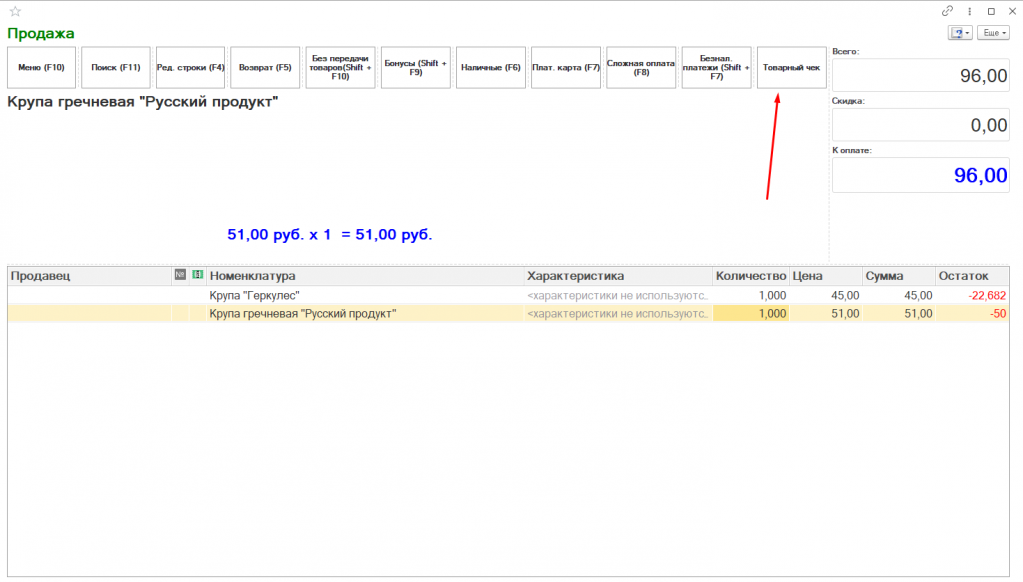The height and width of the screenshot is (582, 1023).
Task: Pay with Плат. карта (F7) button
Action: (566, 67)
